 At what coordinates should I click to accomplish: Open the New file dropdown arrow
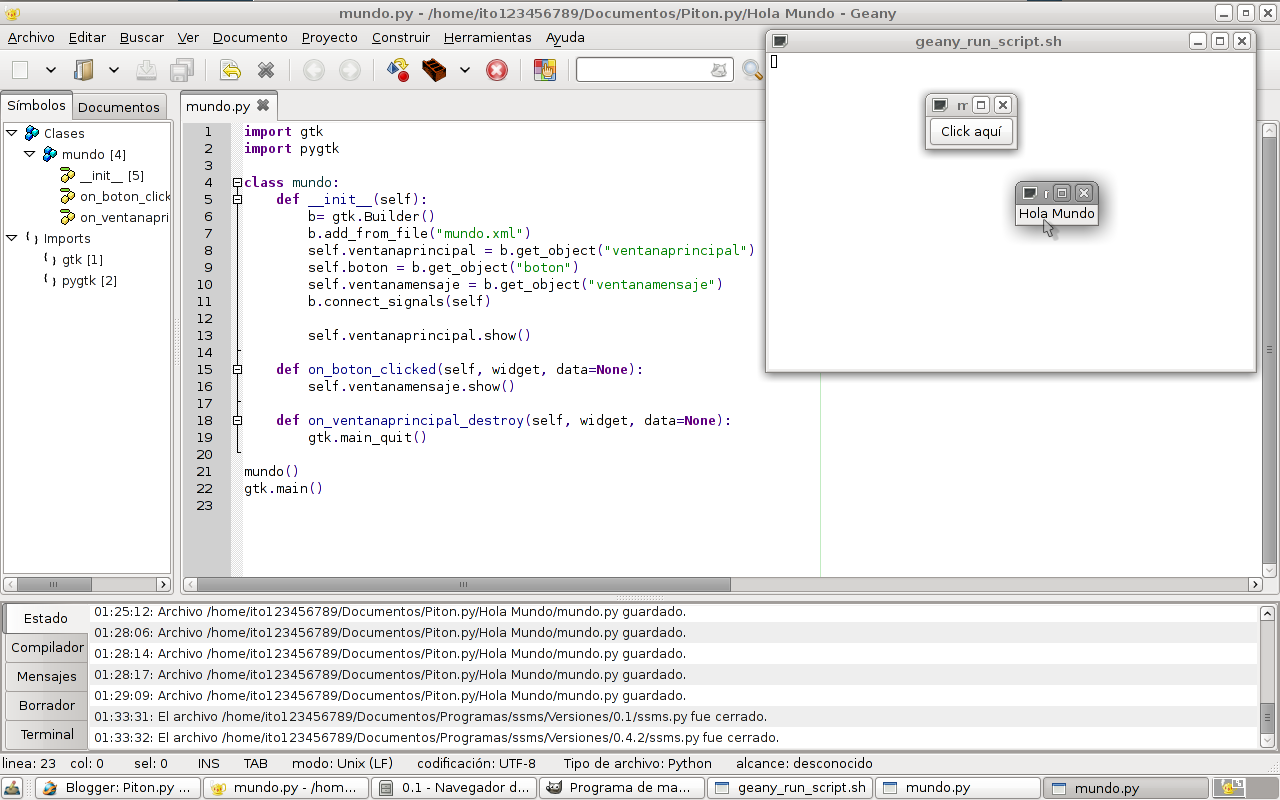50,70
